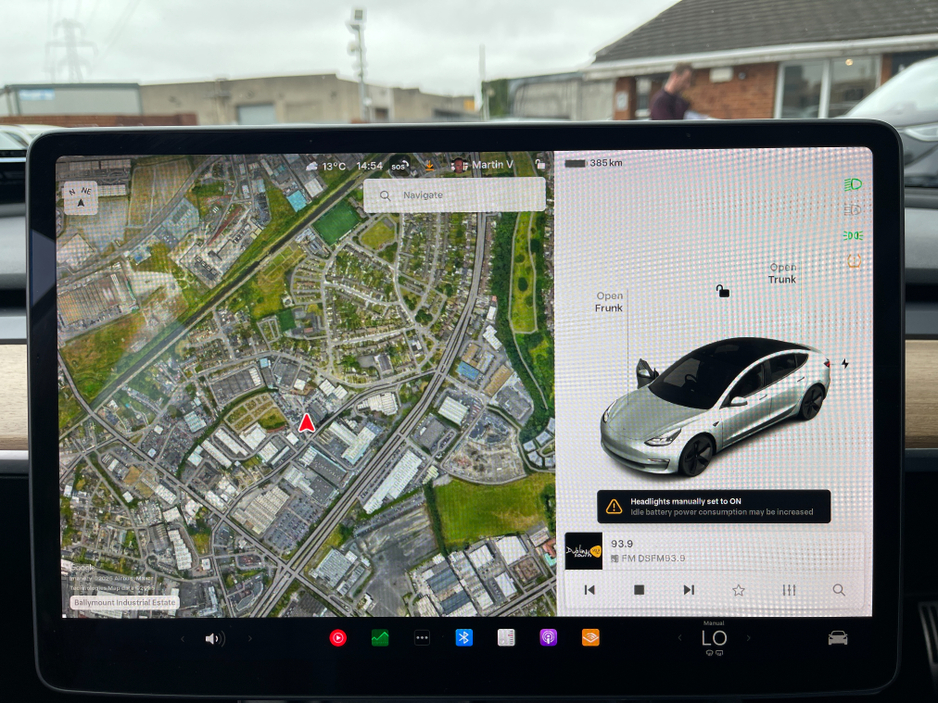Open the purple Podcasts app
This screenshot has width=938, height=704.
pyautogui.click(x=548, y=638)
